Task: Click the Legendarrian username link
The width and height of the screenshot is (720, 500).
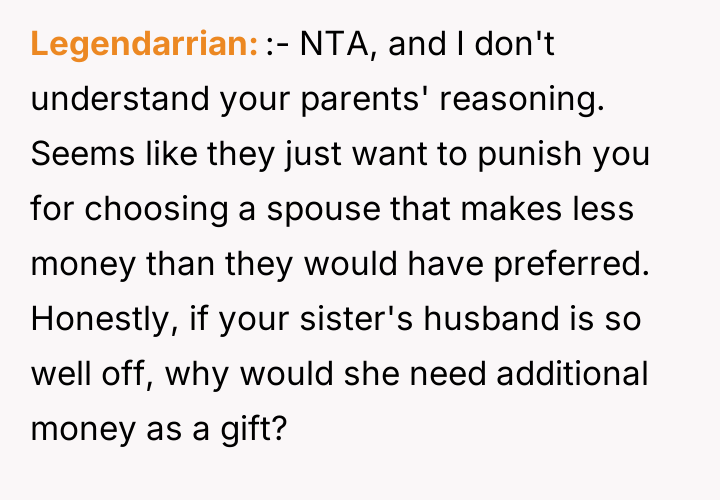Action: 145,45
